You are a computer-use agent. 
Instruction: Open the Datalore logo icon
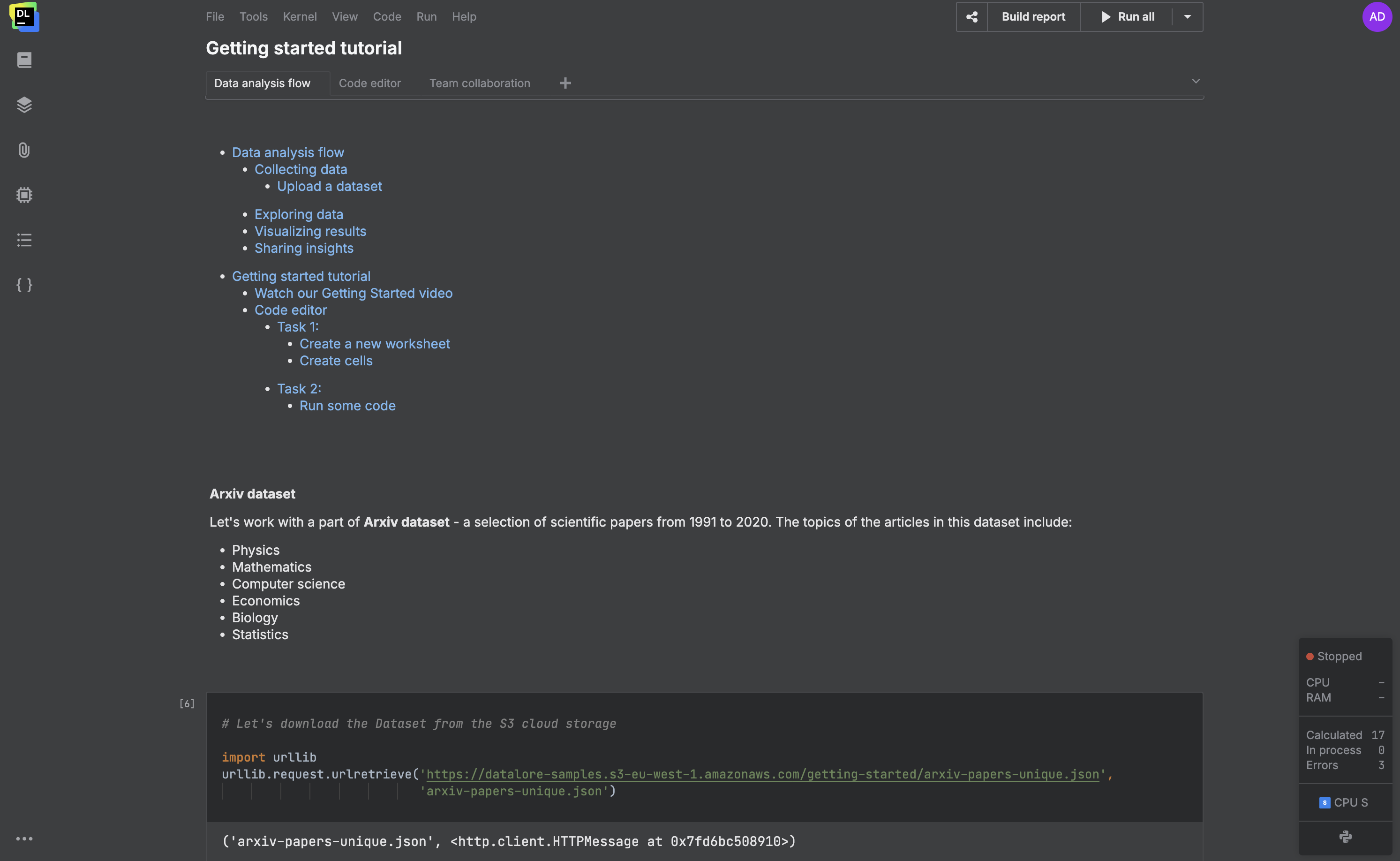(24, 16)
